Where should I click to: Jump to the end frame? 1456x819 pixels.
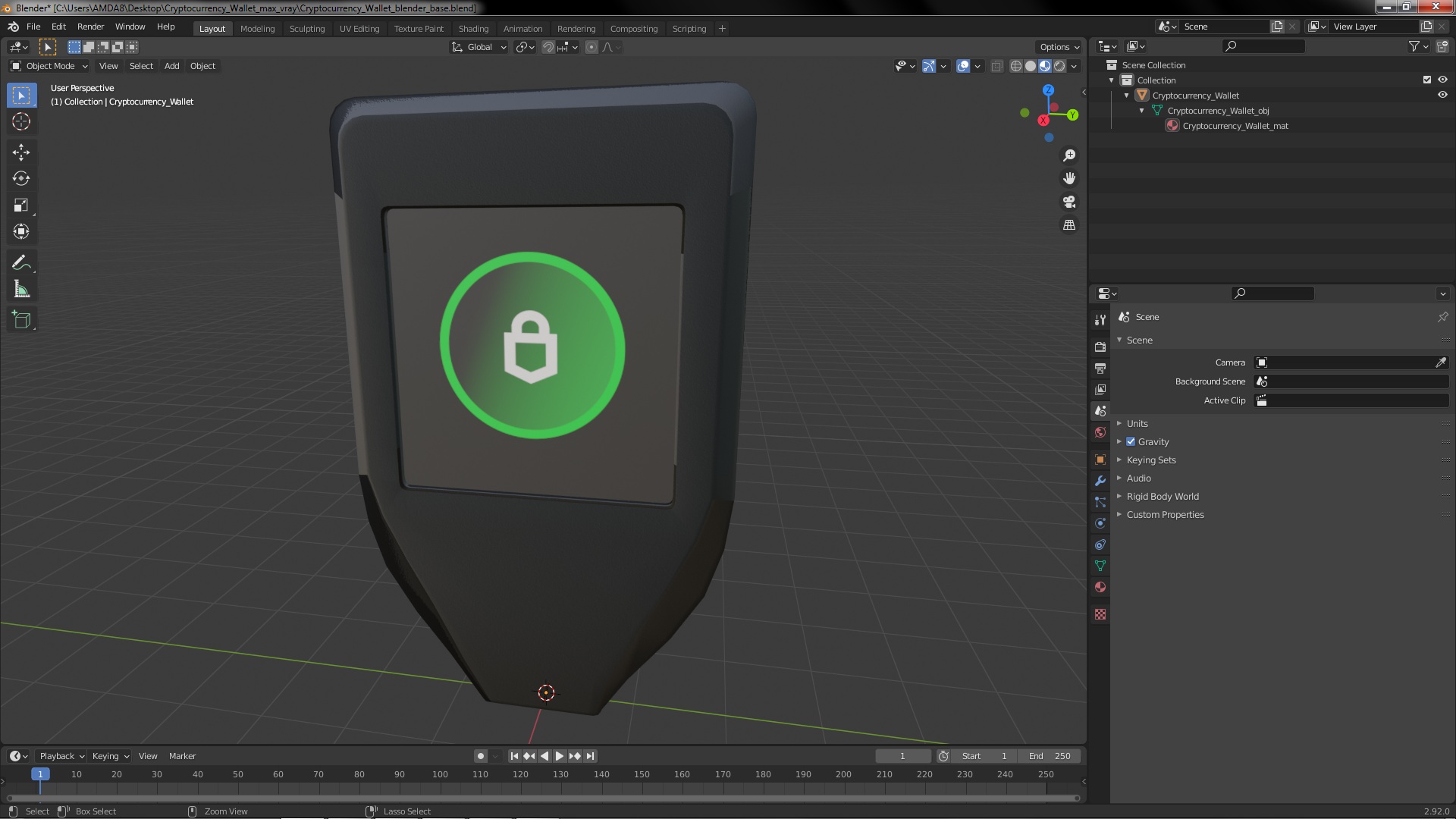590,756
